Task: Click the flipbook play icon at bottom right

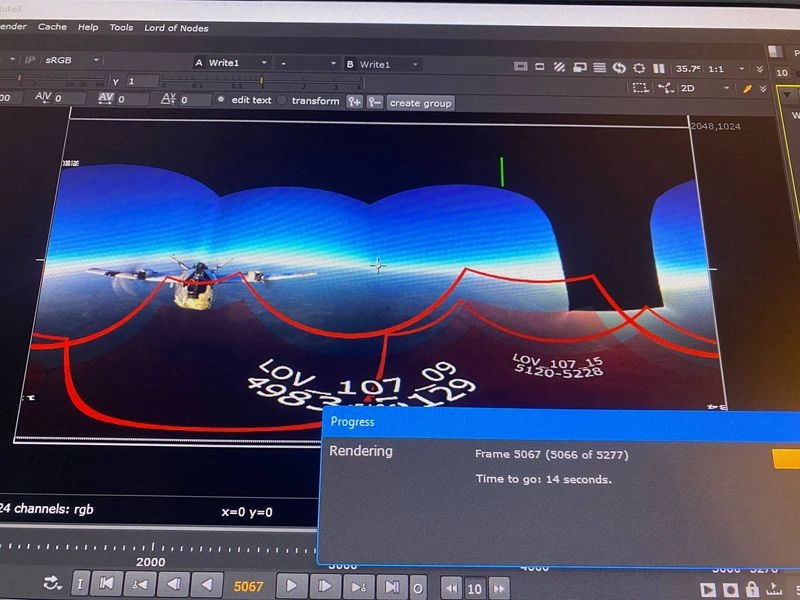Action: (x=708, y=590)
